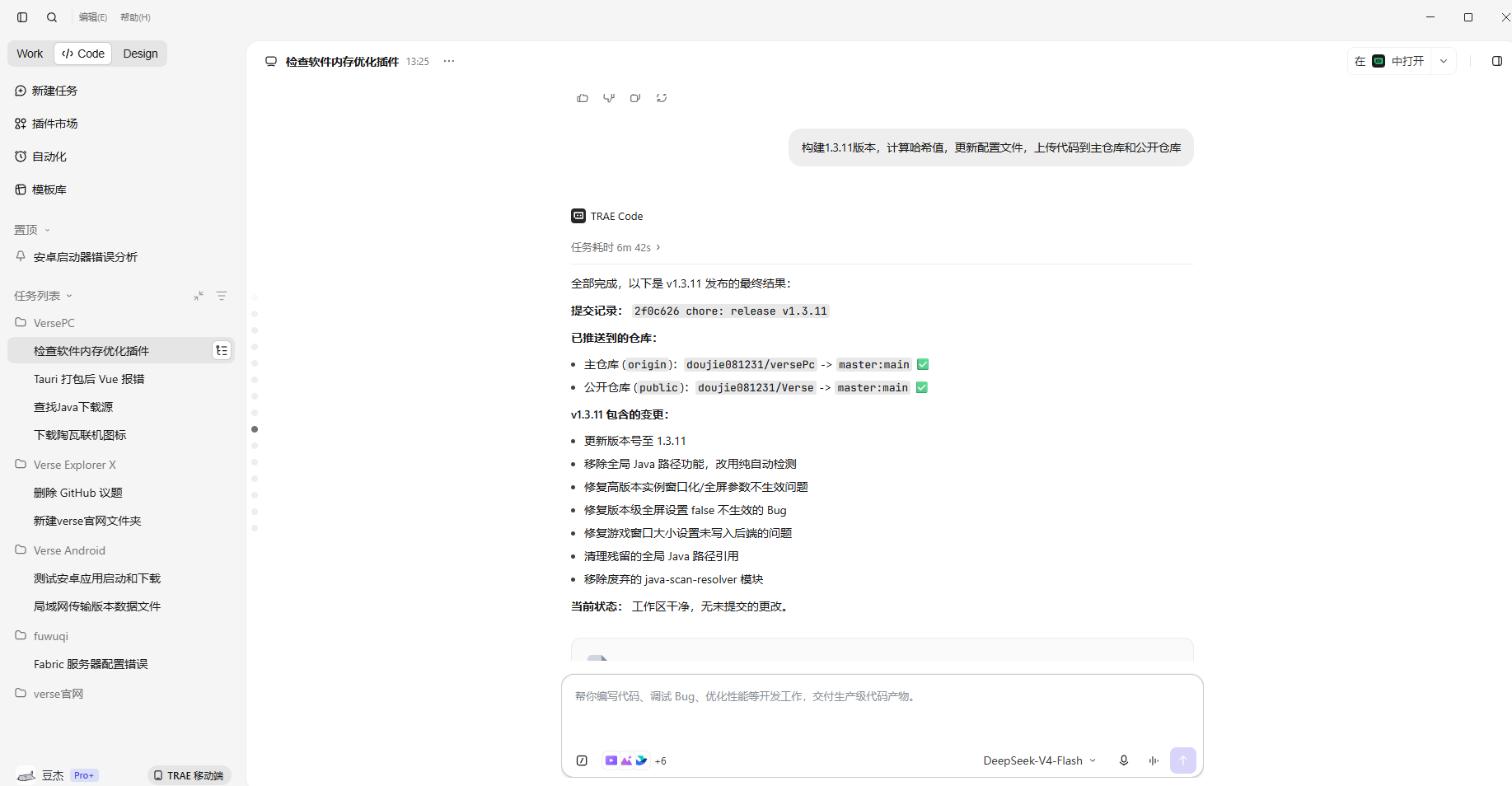The width and height of the screenshot is (1512, 786).
Task: Open the TRAE 移动端 mobile button
Action: [x=189, y=775]
